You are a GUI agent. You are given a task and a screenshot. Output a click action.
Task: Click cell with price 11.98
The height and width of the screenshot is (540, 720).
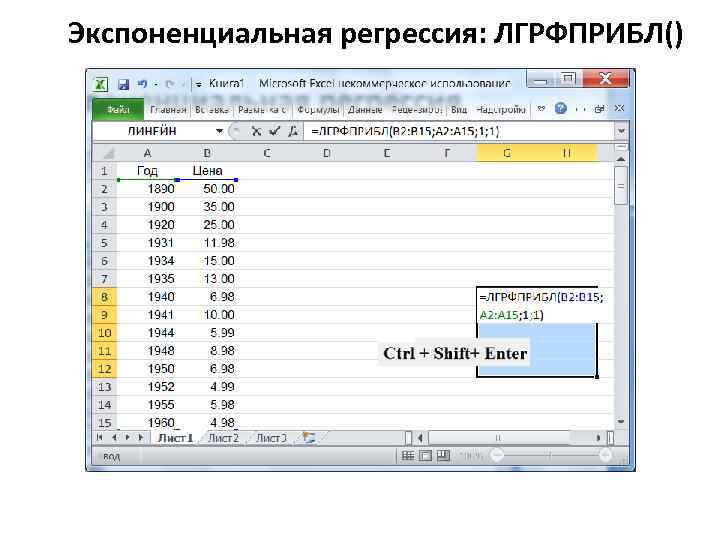pyautogui.click(x=208, y=243)
